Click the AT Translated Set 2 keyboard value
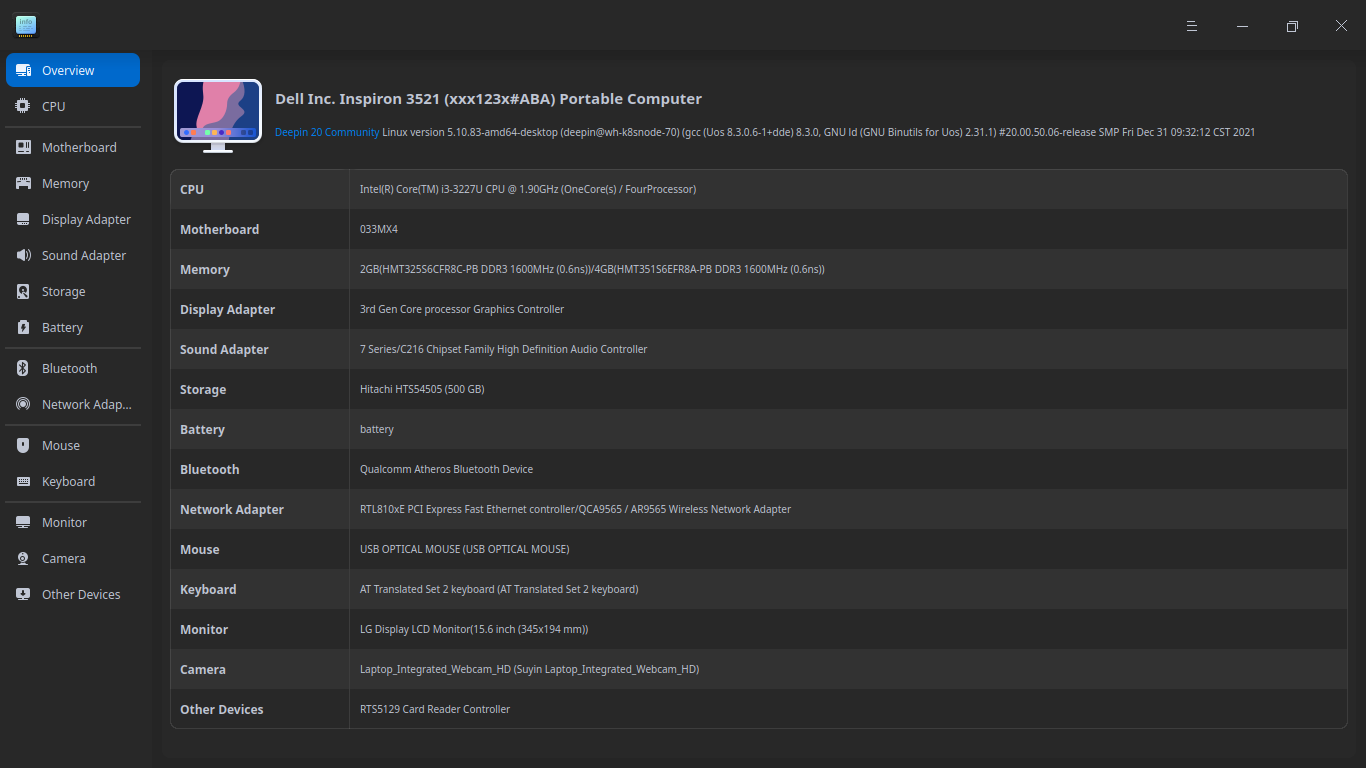1366x768 pixels. pyautogui.click(x=499, y=589)
